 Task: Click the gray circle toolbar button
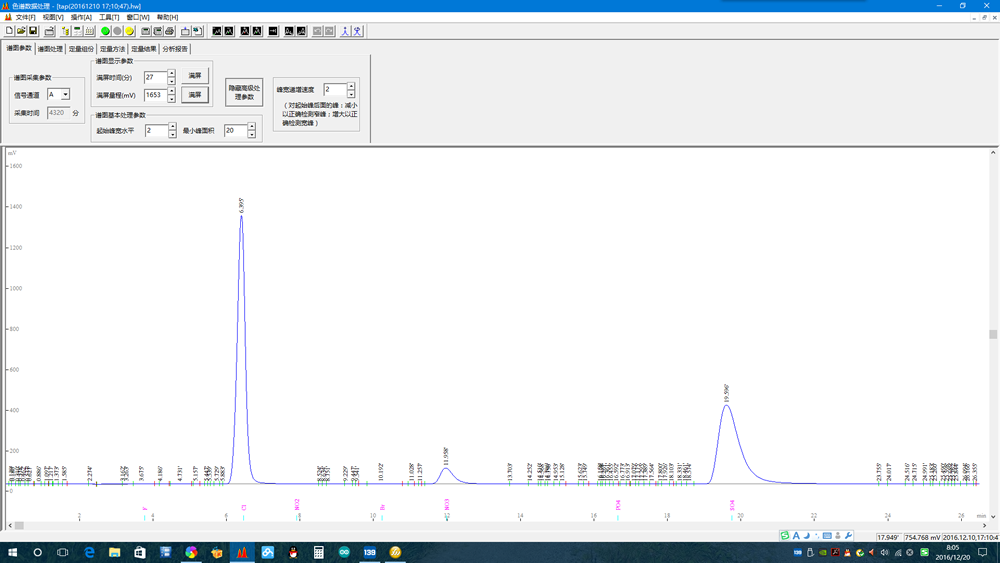point(117,31)
